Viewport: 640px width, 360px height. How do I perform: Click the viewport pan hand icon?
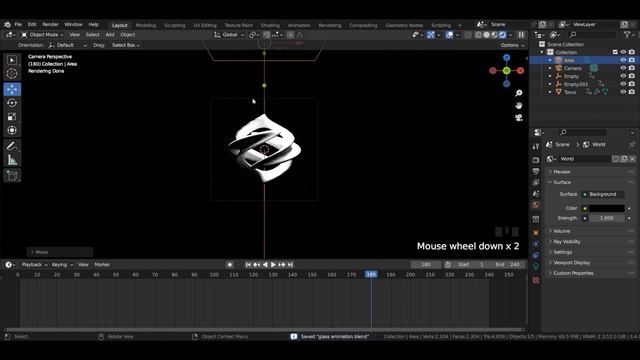click(x=519, y=105)
